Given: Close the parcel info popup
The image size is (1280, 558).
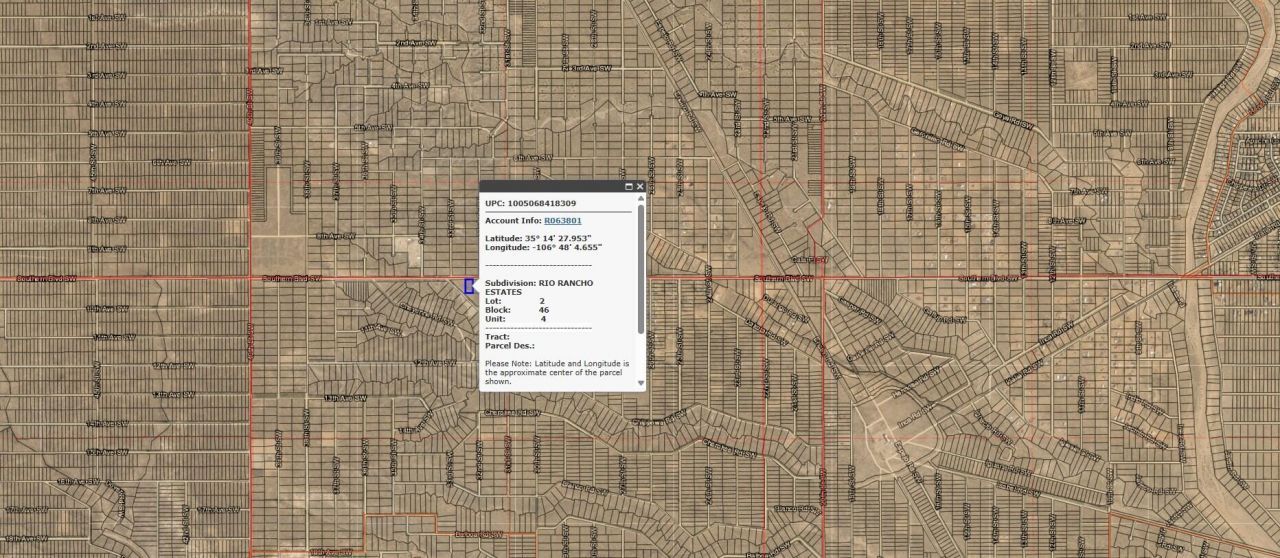Looking at the screenshot, I should tap(640, 187).
